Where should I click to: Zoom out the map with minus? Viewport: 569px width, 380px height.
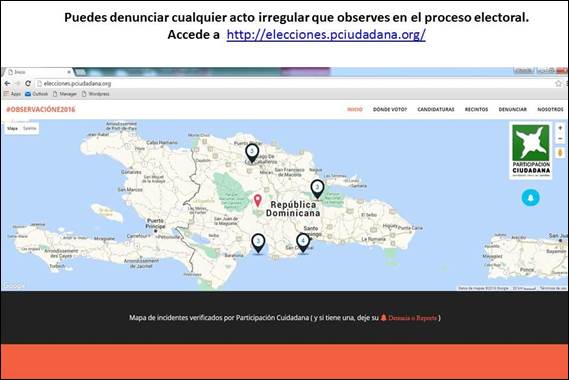[x=560, y=139]
